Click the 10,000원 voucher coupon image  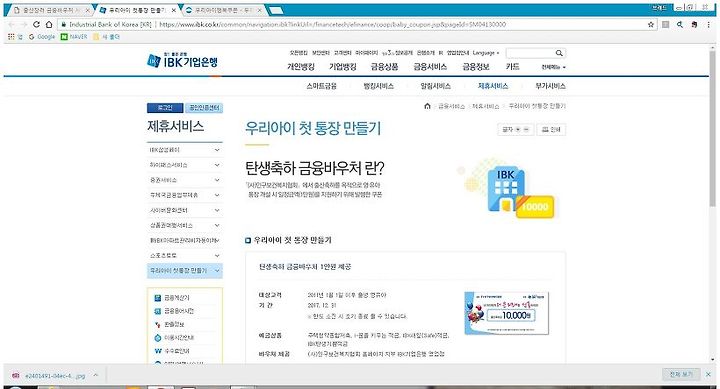click(506, 313)
